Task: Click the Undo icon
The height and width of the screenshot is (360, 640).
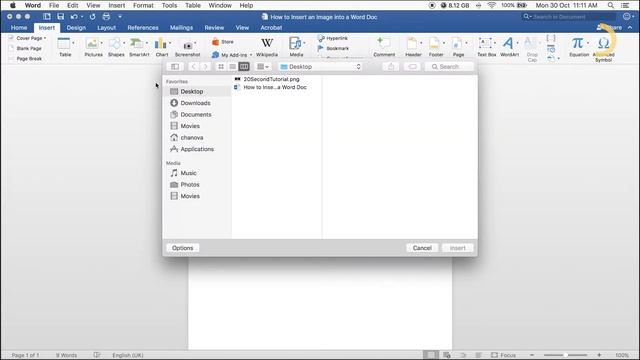Action: (x=74, y=17)
